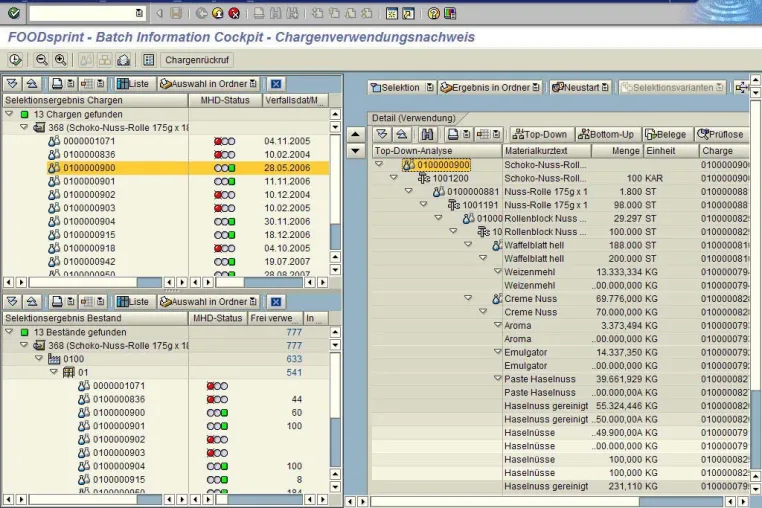Close the Bestand results panel with blue X
Image resolution: width=762 pixels, height=508 pixels.
276,301
